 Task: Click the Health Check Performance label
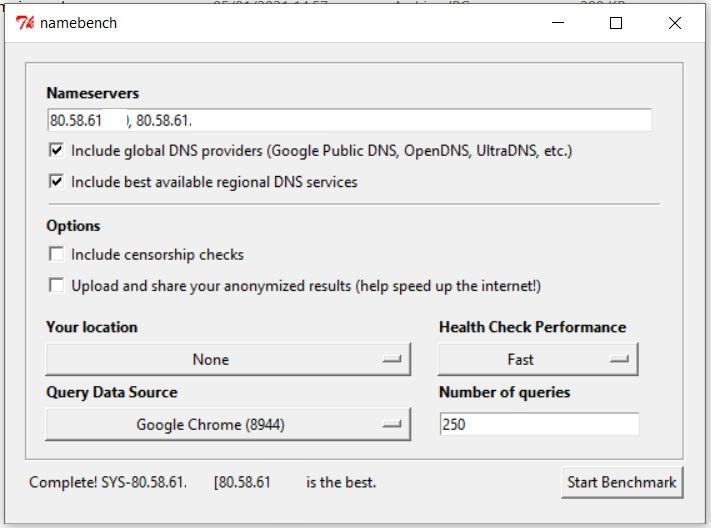tap(532, 327)
